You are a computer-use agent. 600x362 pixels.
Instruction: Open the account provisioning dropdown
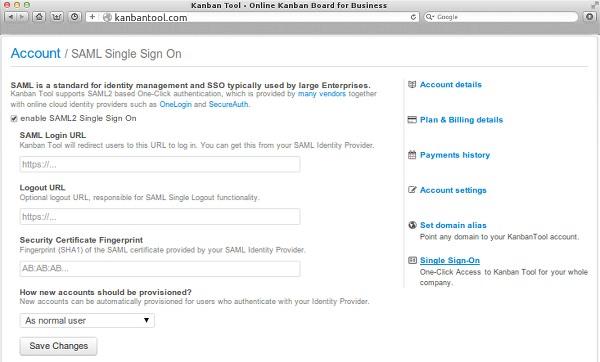tap(87, 321)
